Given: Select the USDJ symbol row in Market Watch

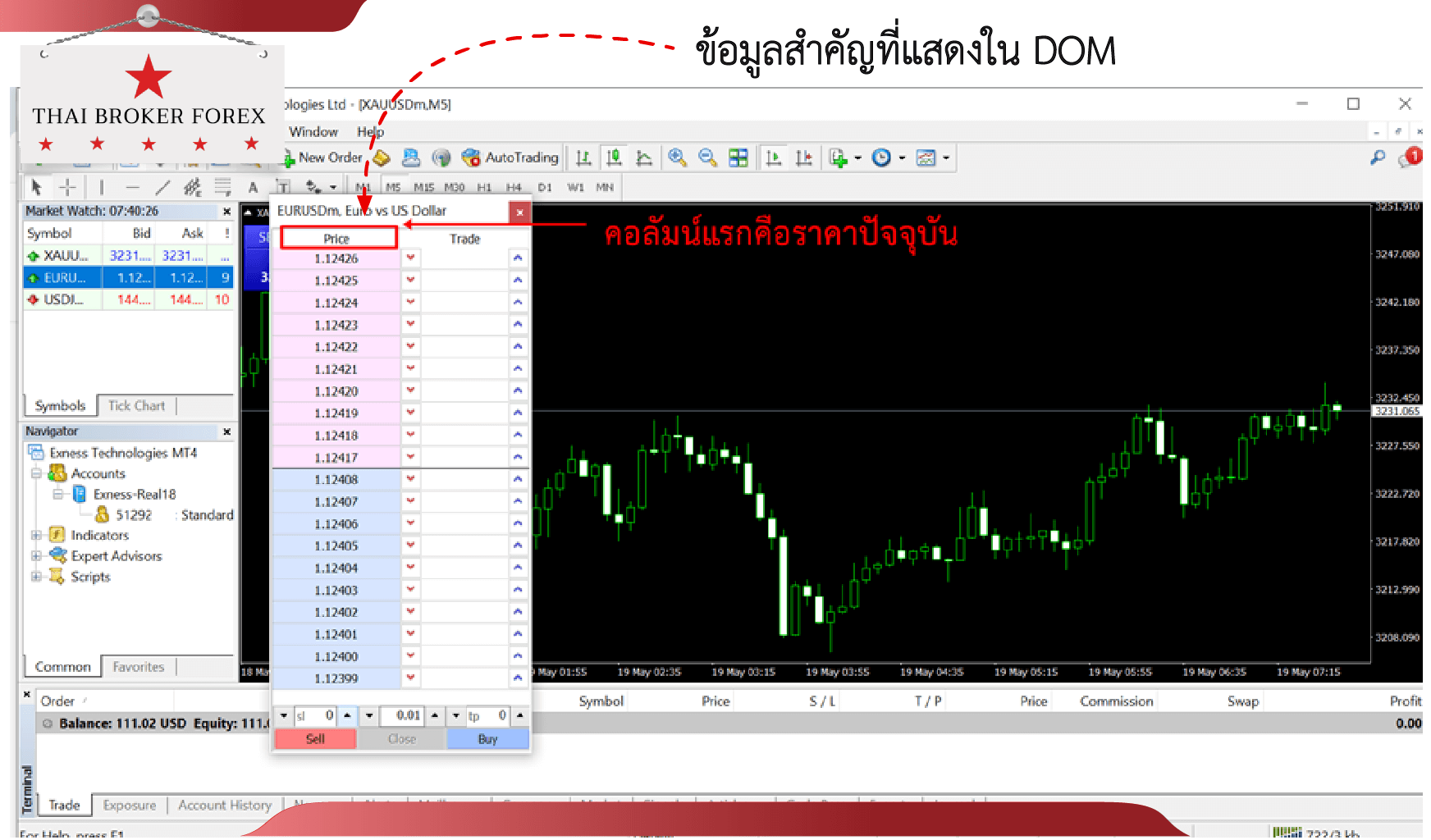Looking at the screenshot, I should pos(129,299).
